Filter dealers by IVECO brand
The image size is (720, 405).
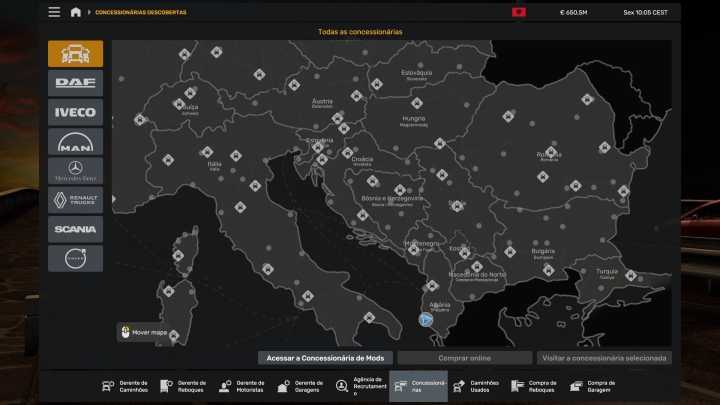[x=75, y=112]
